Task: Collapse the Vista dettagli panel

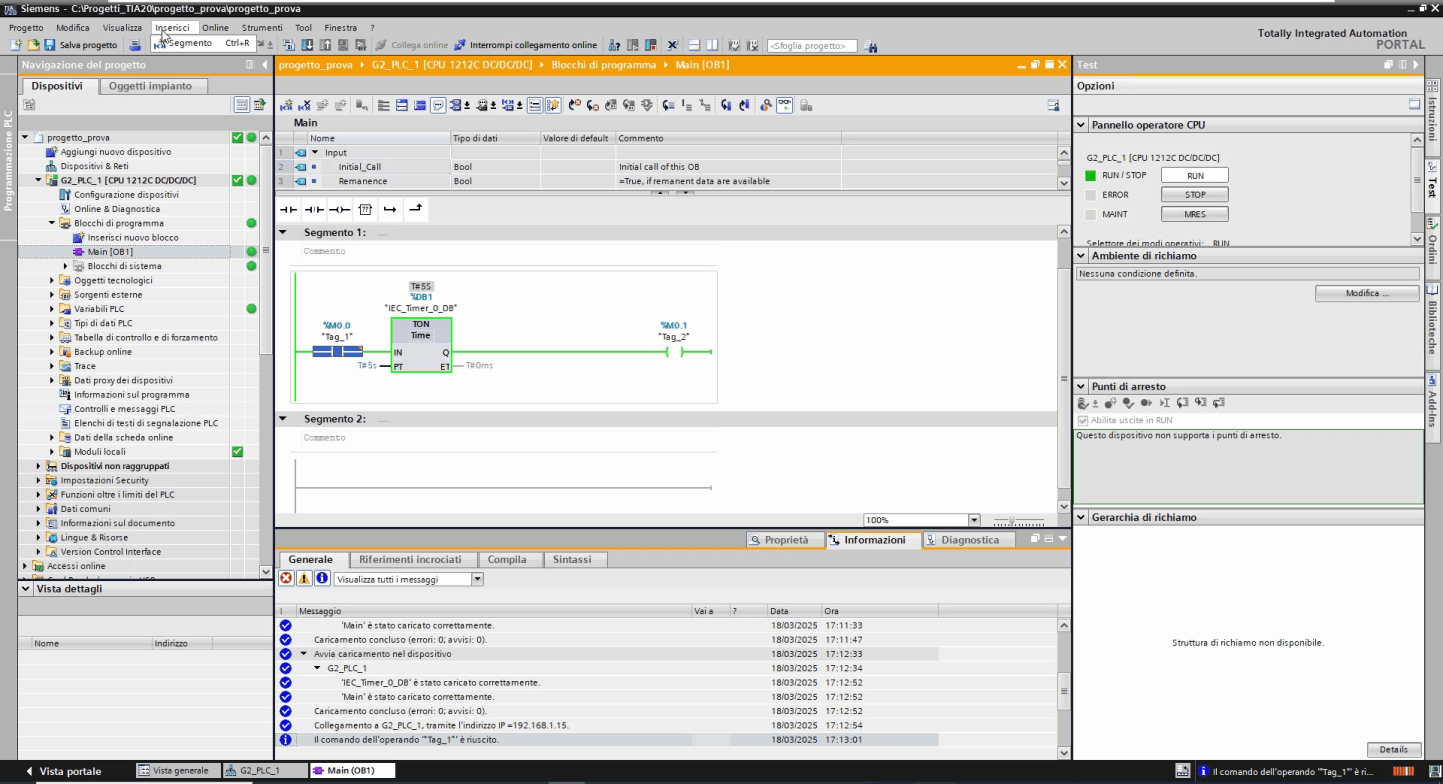Action: coord(26,589)
